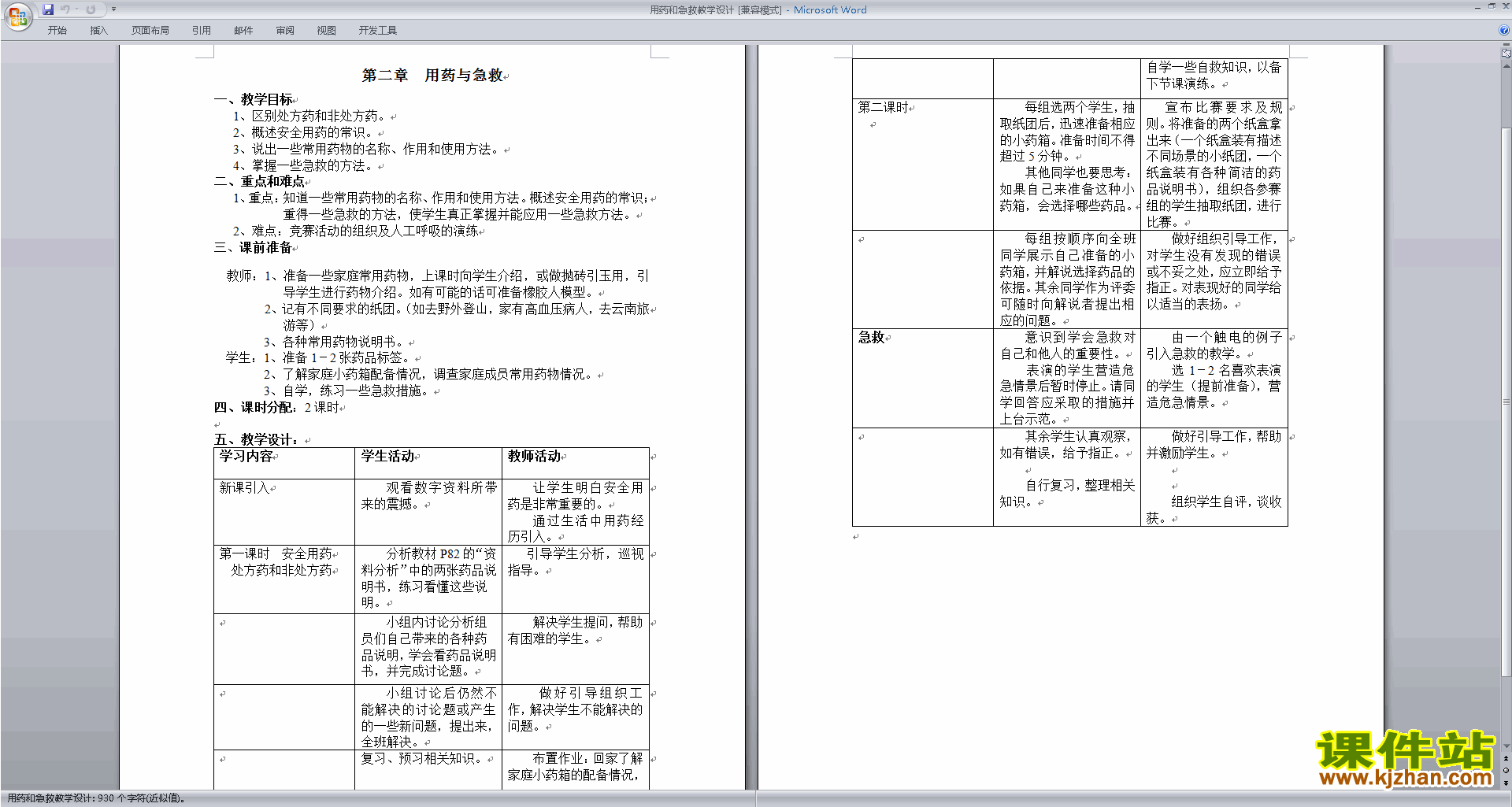The width and height of the screenshot is (1512, 807).
Task: Click the cell beginning 宣布比赛要求及规则
Action: (1214, 164)
